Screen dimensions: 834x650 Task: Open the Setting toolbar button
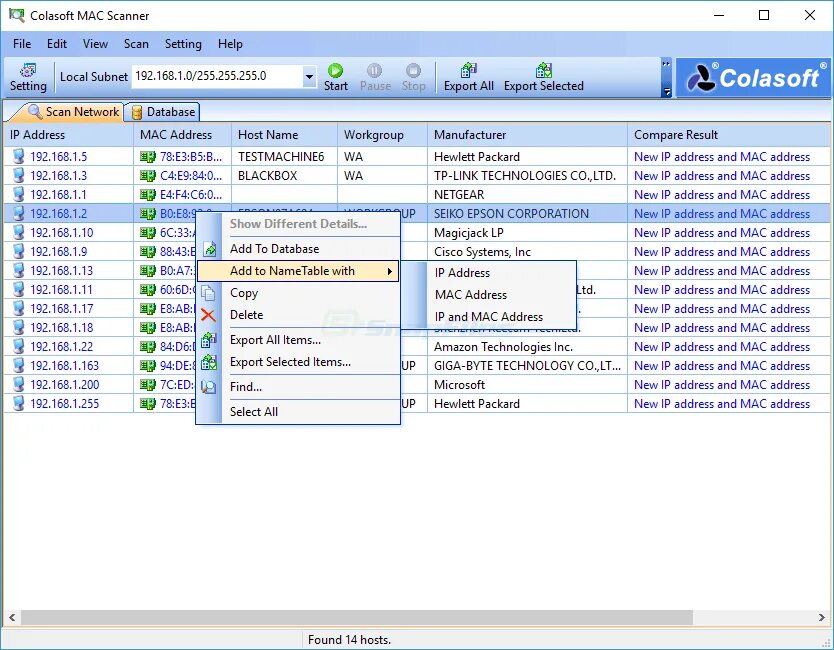click(28, 78)
